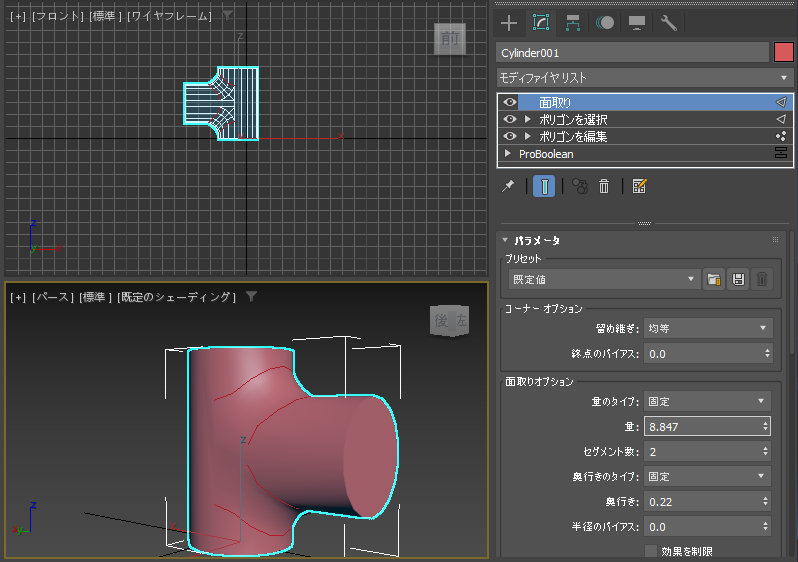798x562 pixels.
Task: Select the 面取り modifier in stack
Action: [645, 102]
